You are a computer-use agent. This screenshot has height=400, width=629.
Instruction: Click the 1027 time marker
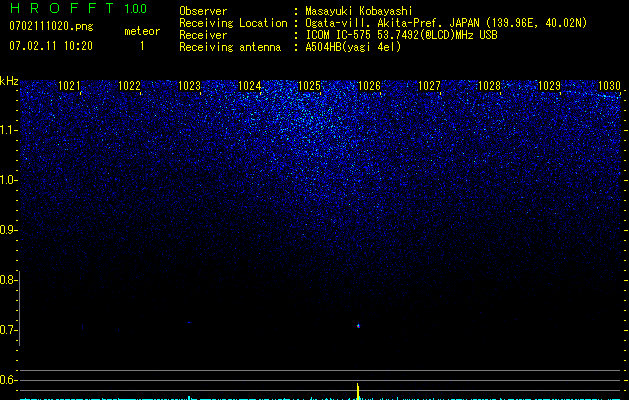coord(430,85)
